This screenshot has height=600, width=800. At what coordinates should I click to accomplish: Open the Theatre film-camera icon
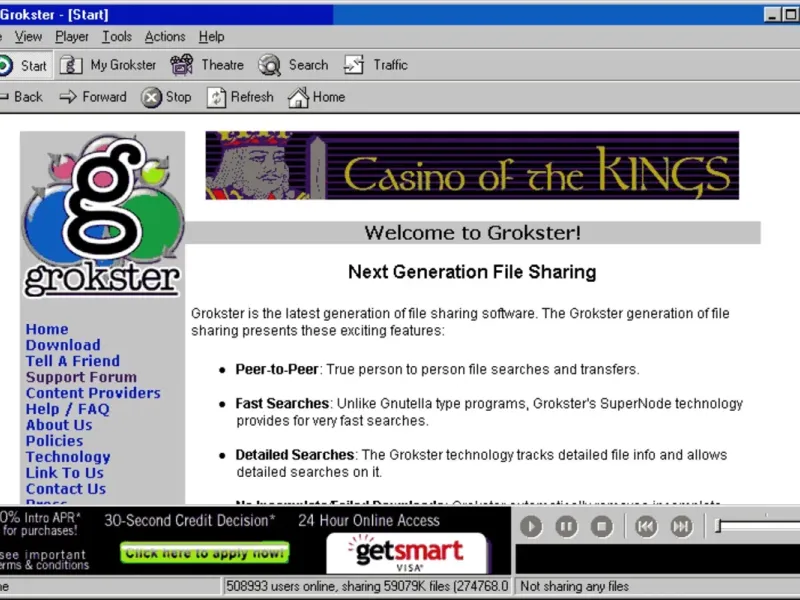coord(182,65)
